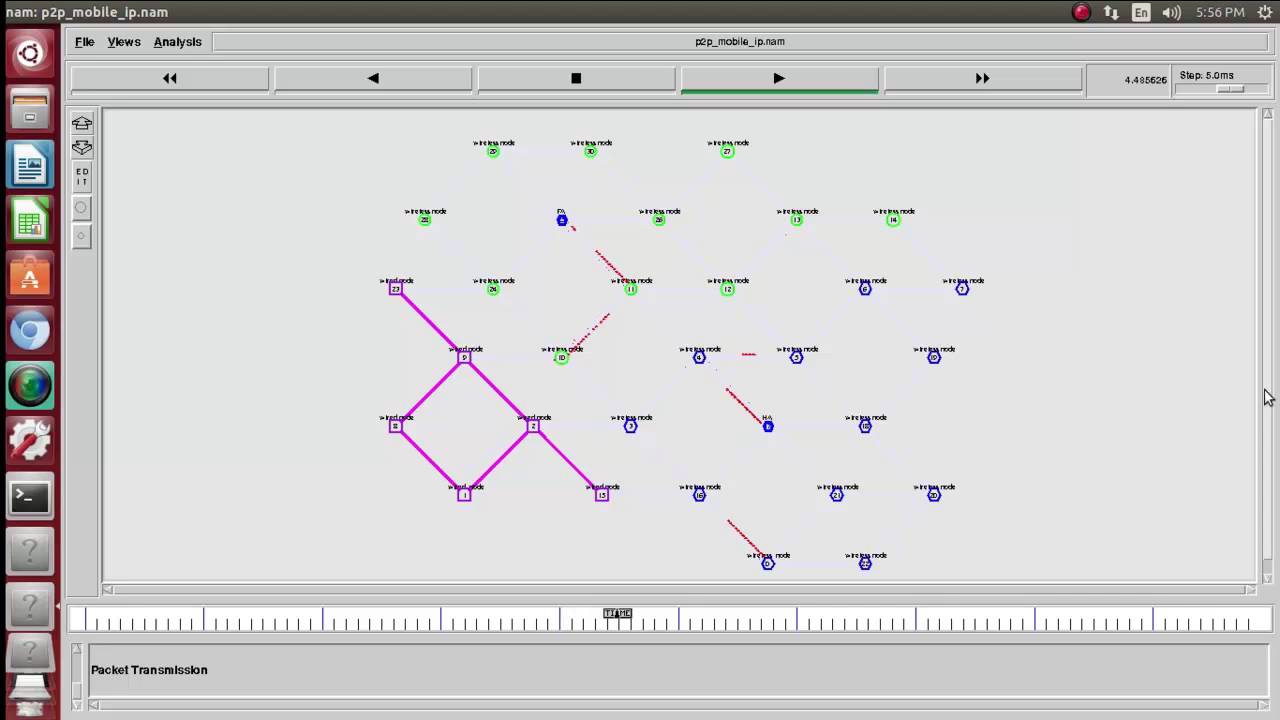Click the rewind playback button

tap(170, 78)
